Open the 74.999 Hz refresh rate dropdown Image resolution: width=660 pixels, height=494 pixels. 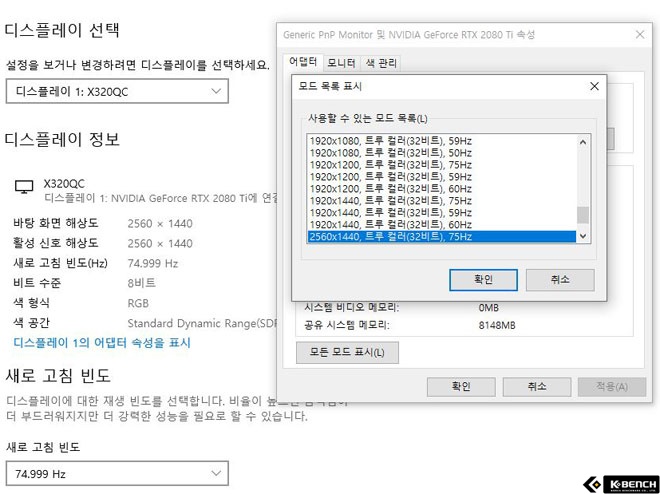click(117, 473)
